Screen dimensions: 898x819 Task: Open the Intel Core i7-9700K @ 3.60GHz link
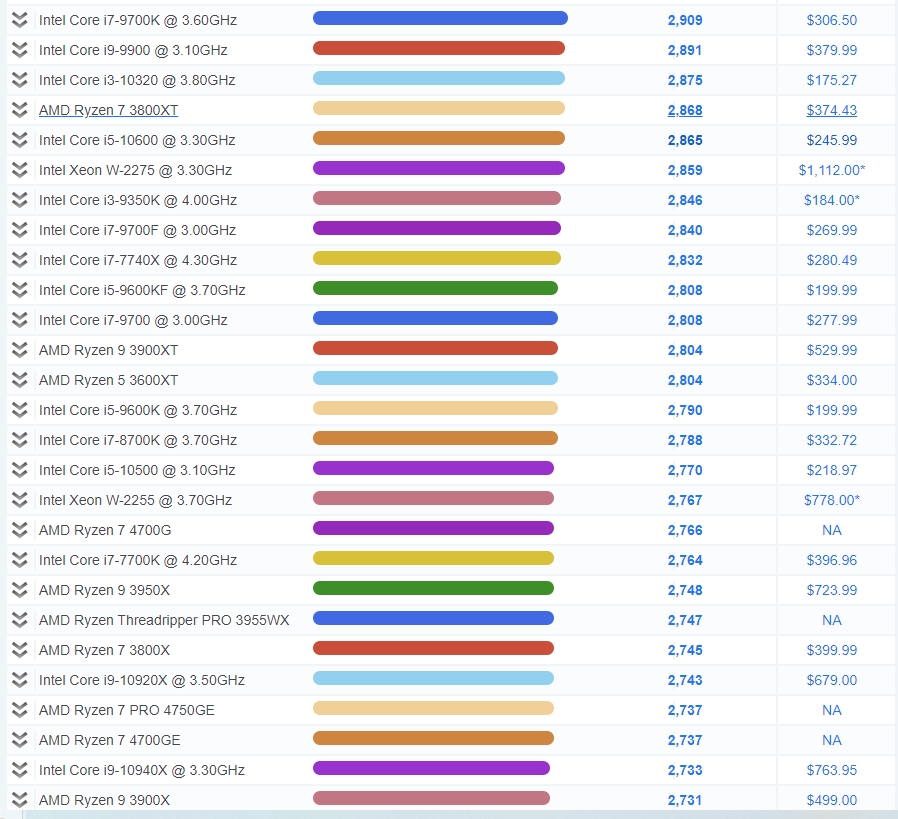(138, 20)
